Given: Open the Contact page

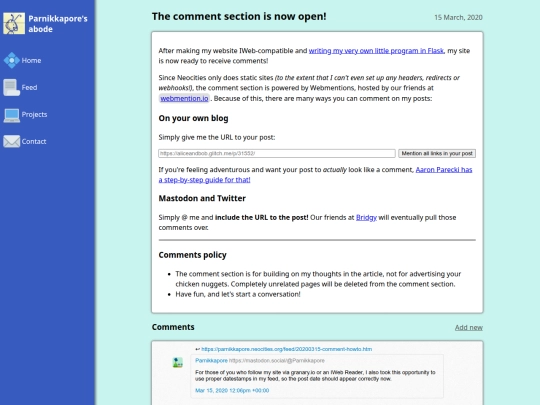Looking at the screenshot, I should (x=34, y=141).
